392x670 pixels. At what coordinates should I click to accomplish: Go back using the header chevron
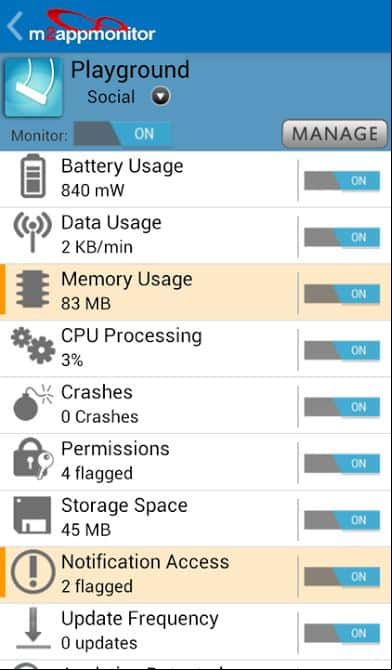tap(15, 26)
